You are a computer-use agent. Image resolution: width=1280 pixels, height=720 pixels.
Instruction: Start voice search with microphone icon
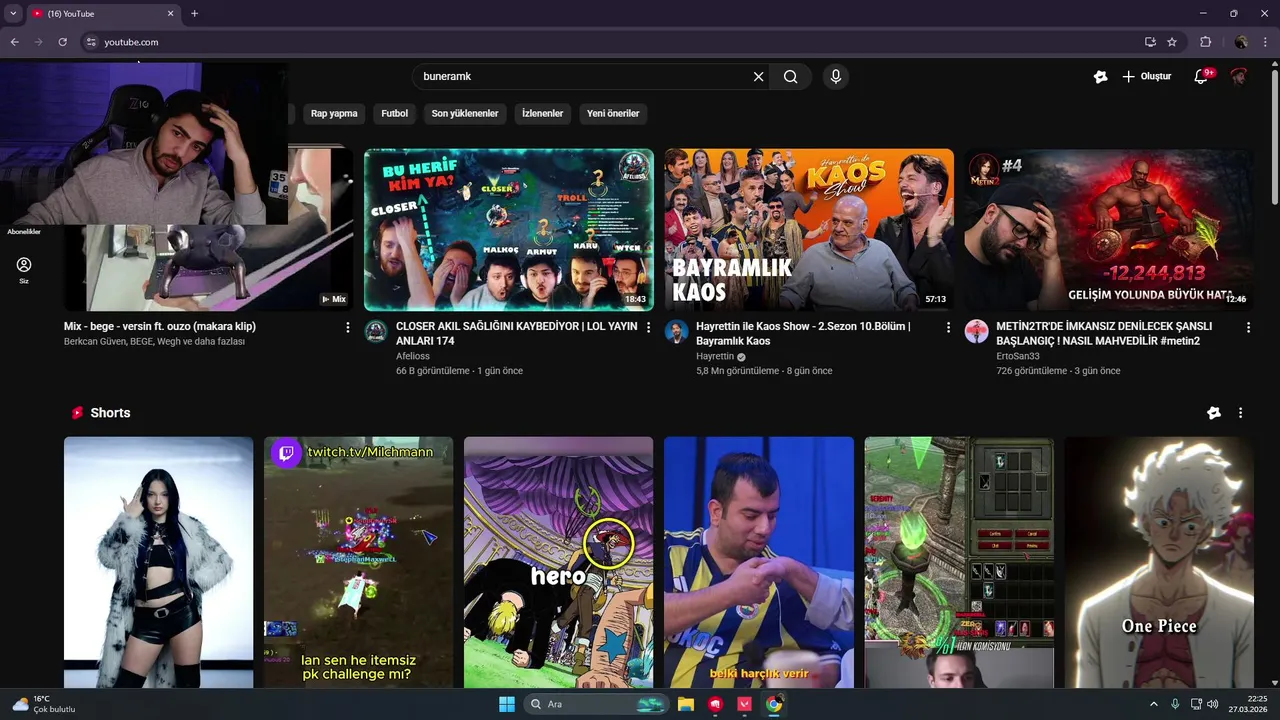(x=835, y=76)
